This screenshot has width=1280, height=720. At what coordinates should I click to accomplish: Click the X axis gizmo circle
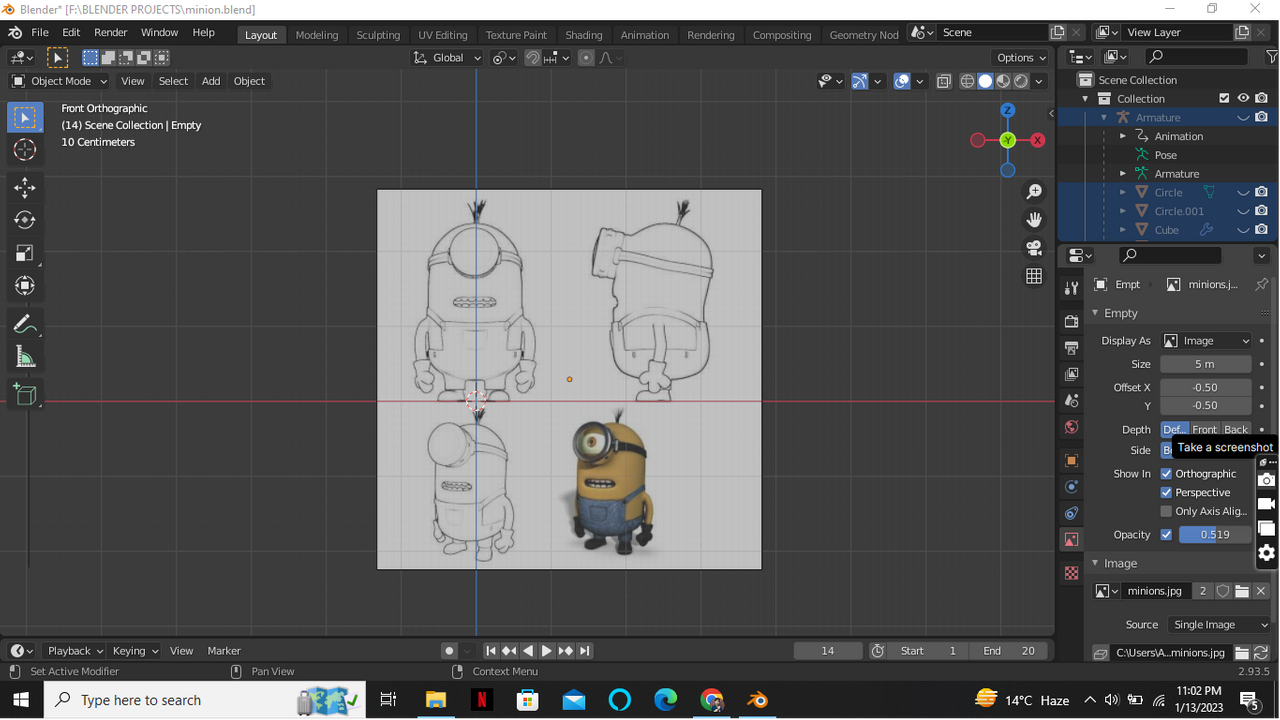pos(1038,140)
